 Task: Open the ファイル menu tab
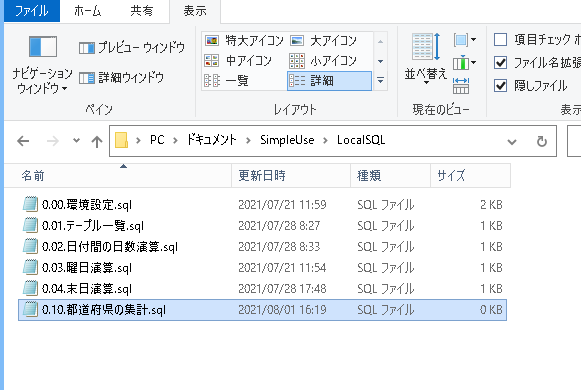31,11
